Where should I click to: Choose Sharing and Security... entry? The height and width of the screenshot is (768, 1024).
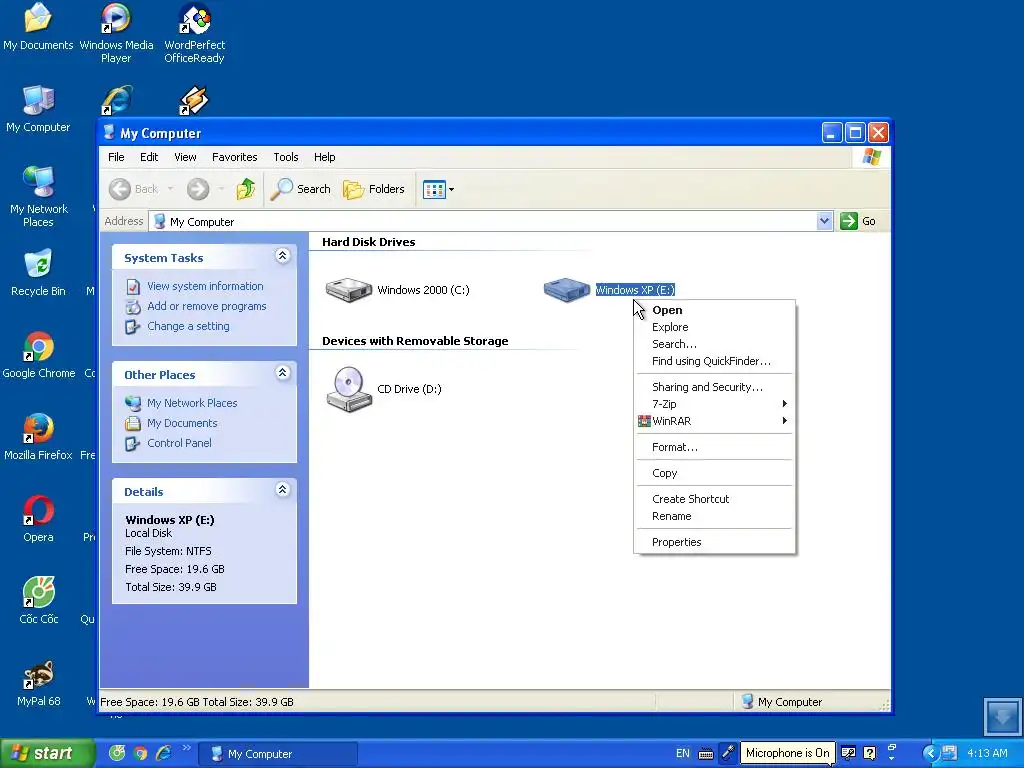pos(714,387)
